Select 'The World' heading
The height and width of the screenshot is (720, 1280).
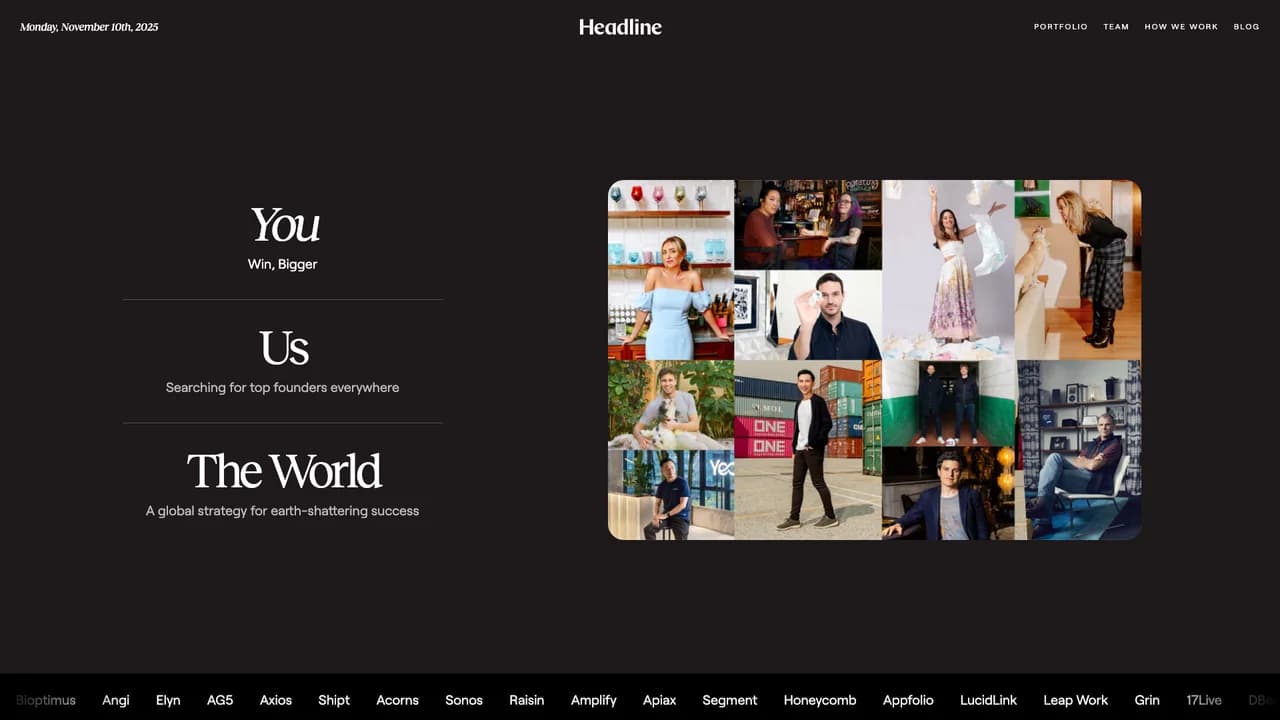click(284, 471)
